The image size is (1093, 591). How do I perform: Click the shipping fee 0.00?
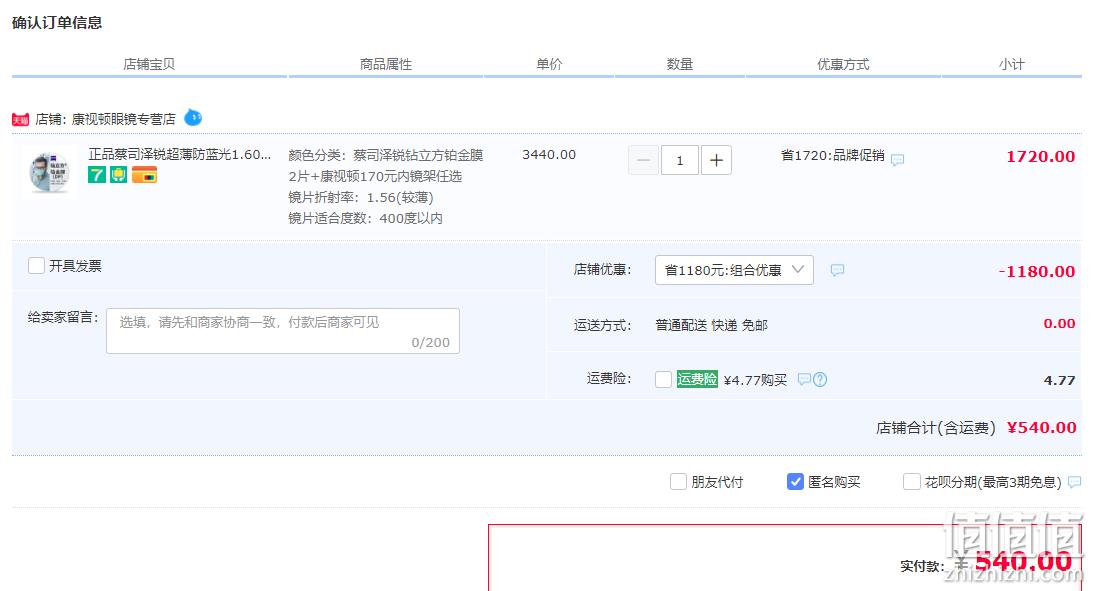click(x=1060, y=323)
